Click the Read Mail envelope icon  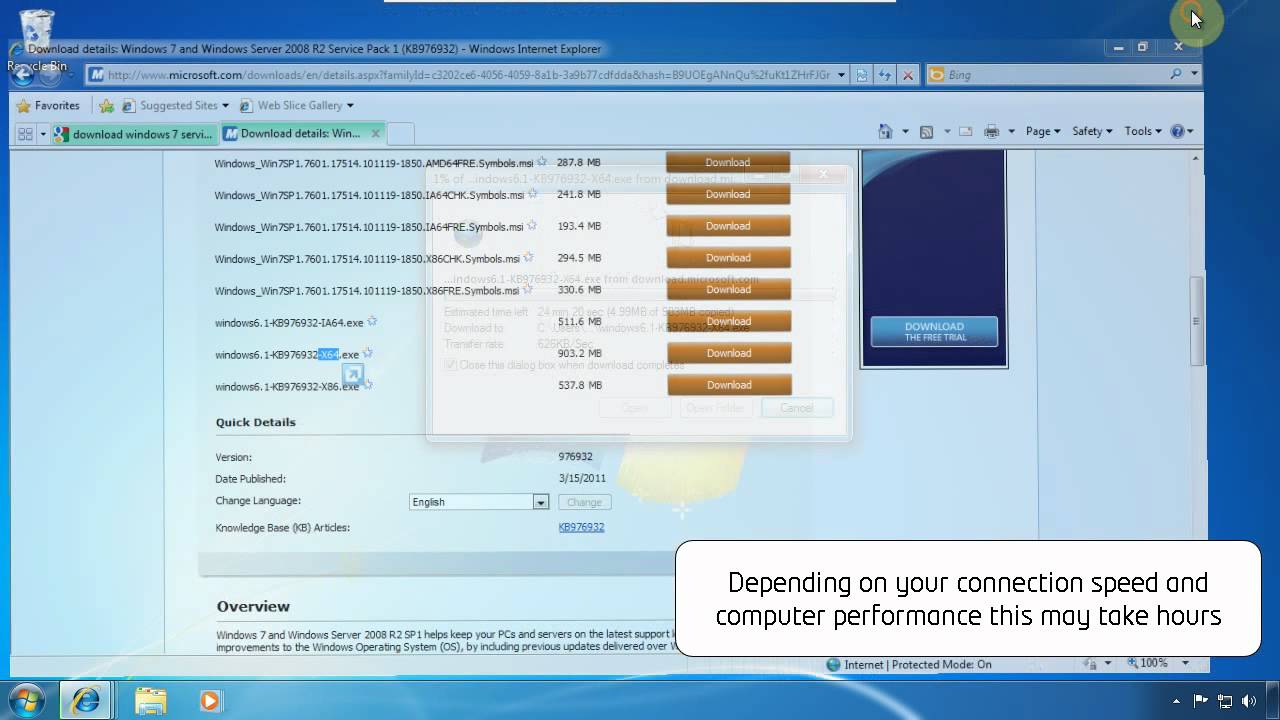click(x=966, y=131)
